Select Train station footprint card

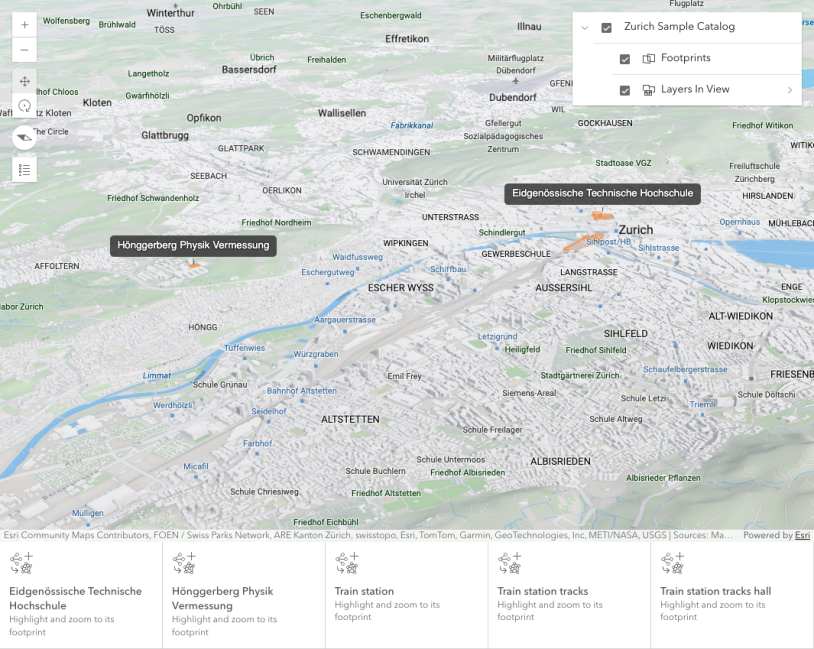point(406,595)
